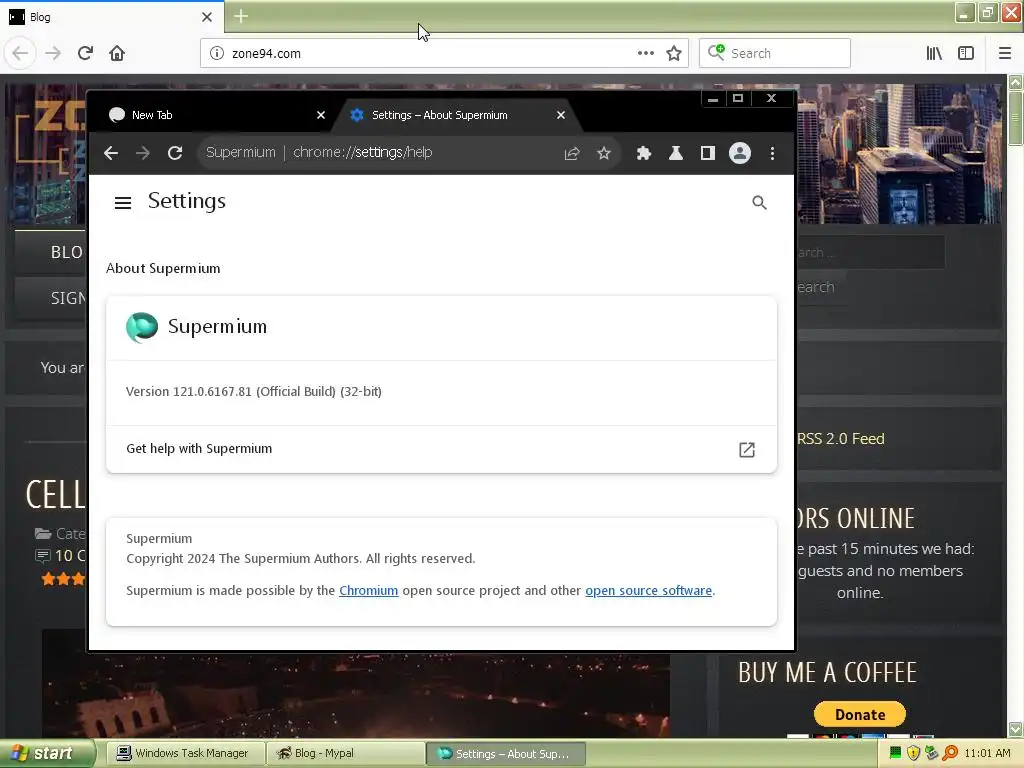The width and height of the screenshot is (1024, 768).
Task: Click taskbar clock 11:01 AM
Action: [x=987, y=754]
